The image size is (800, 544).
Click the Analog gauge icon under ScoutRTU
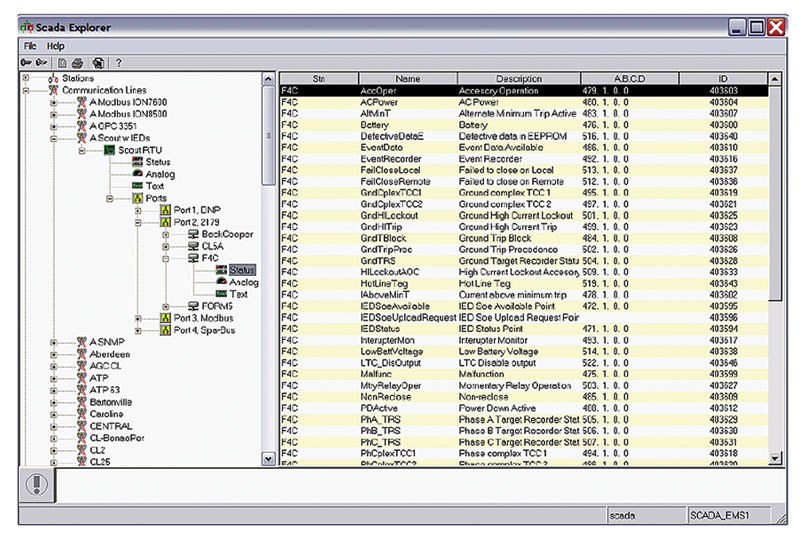[x=138, y=174]
